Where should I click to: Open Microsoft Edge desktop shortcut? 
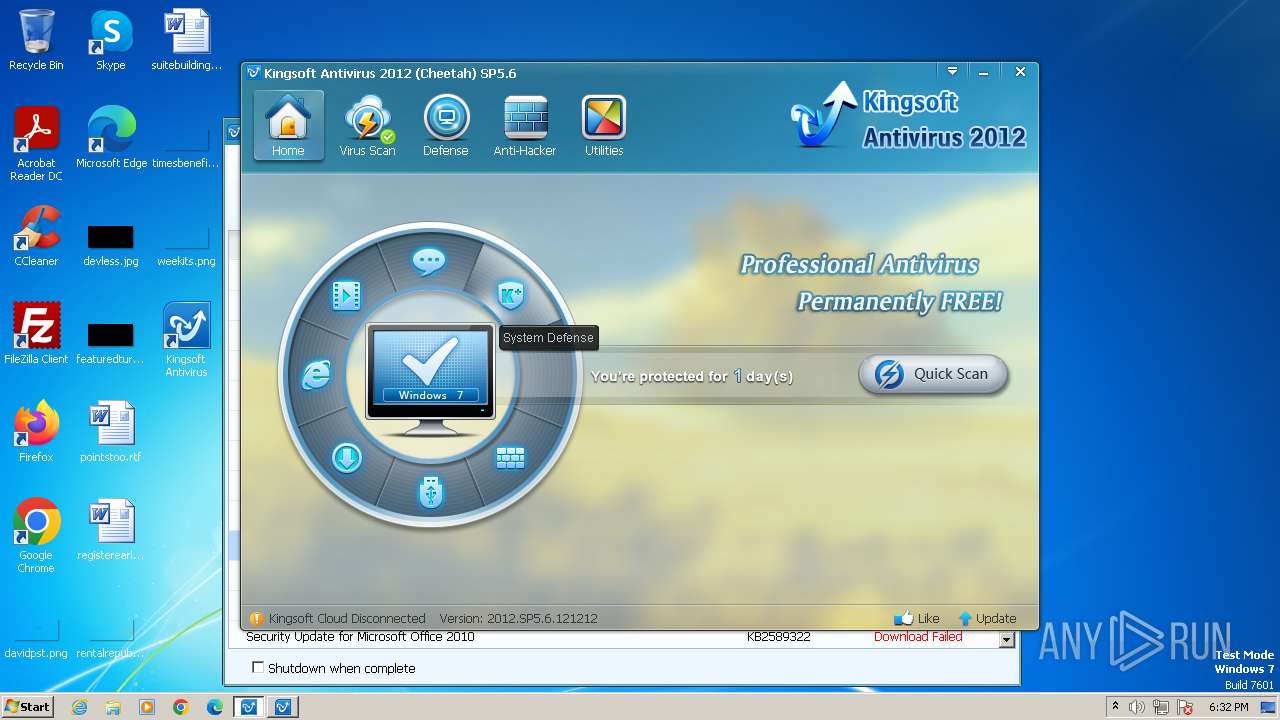click(111, 137)
